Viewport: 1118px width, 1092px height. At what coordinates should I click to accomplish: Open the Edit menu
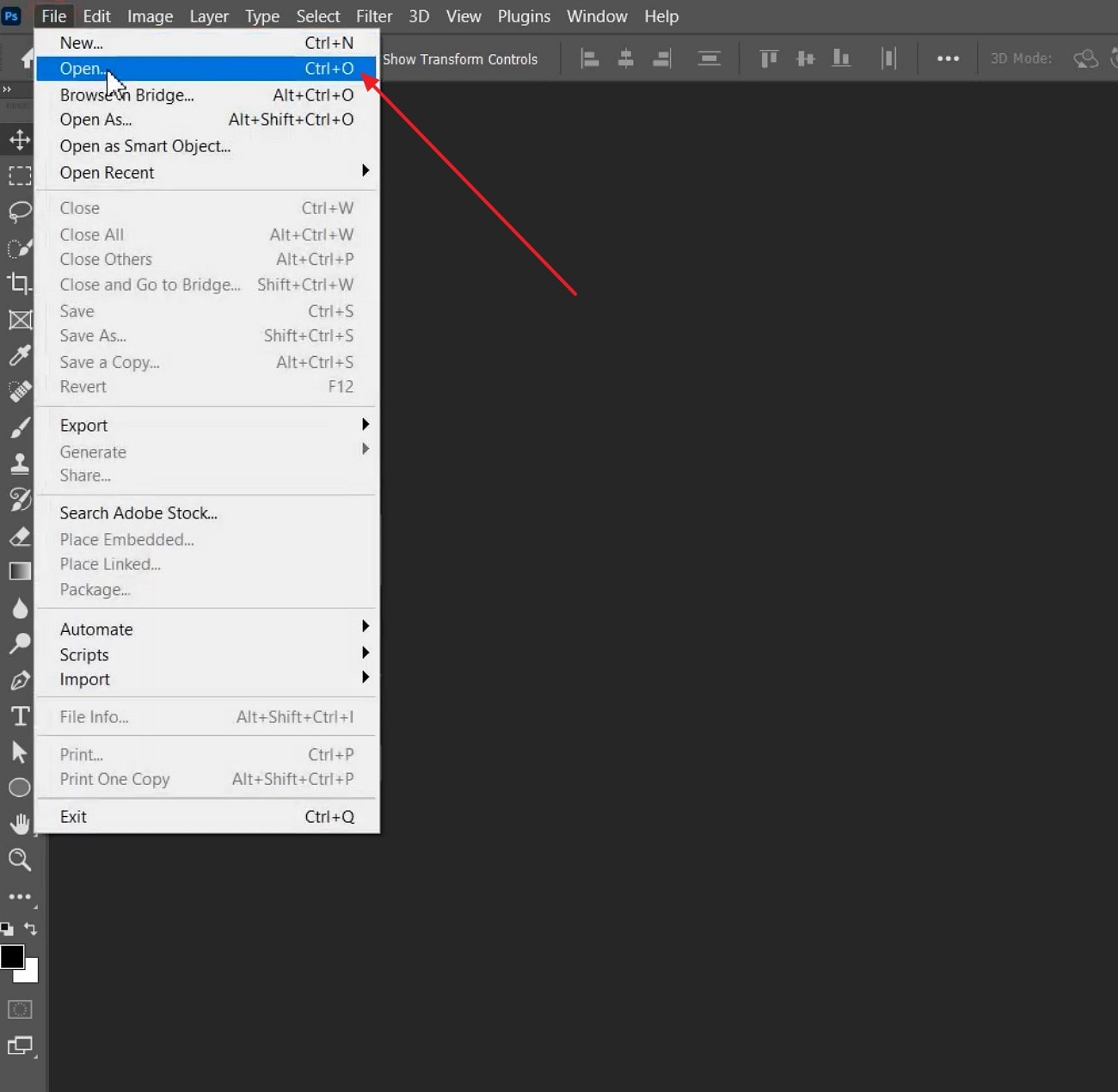coord(96,15)
